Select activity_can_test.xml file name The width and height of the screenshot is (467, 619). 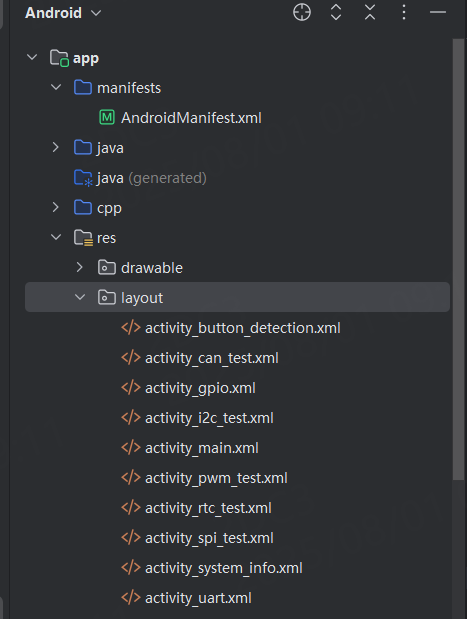pyautogui.click(x=212, y=358)
